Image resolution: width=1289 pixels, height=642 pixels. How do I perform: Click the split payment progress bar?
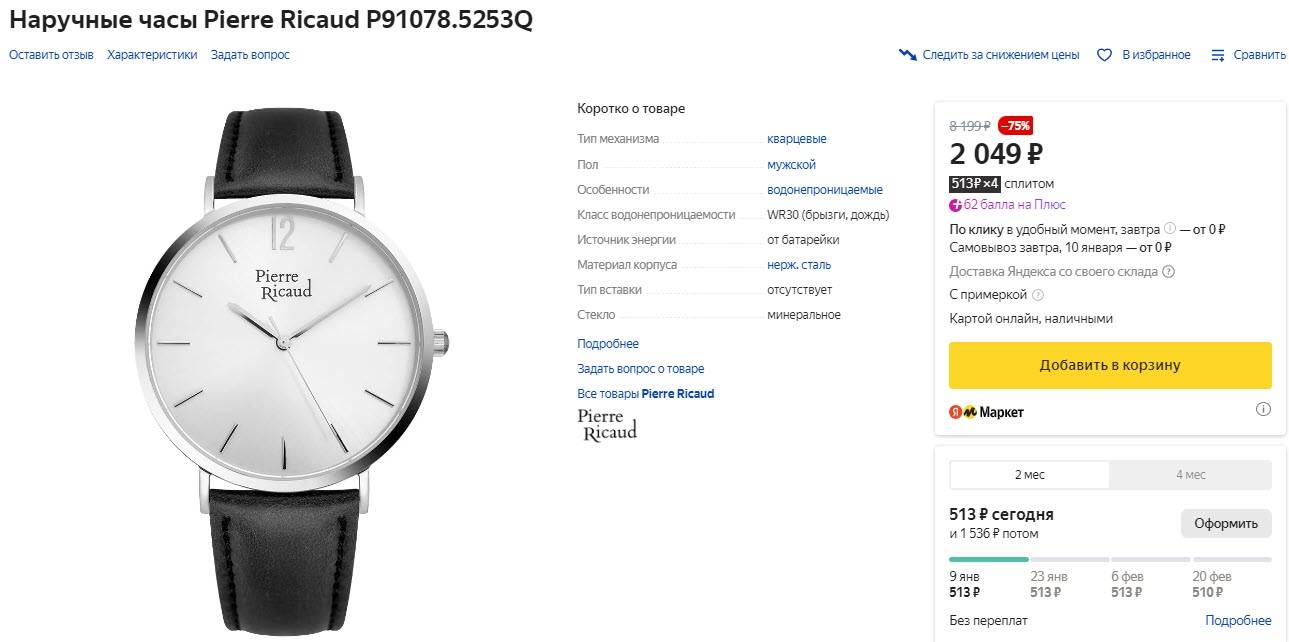(1110, 559)
